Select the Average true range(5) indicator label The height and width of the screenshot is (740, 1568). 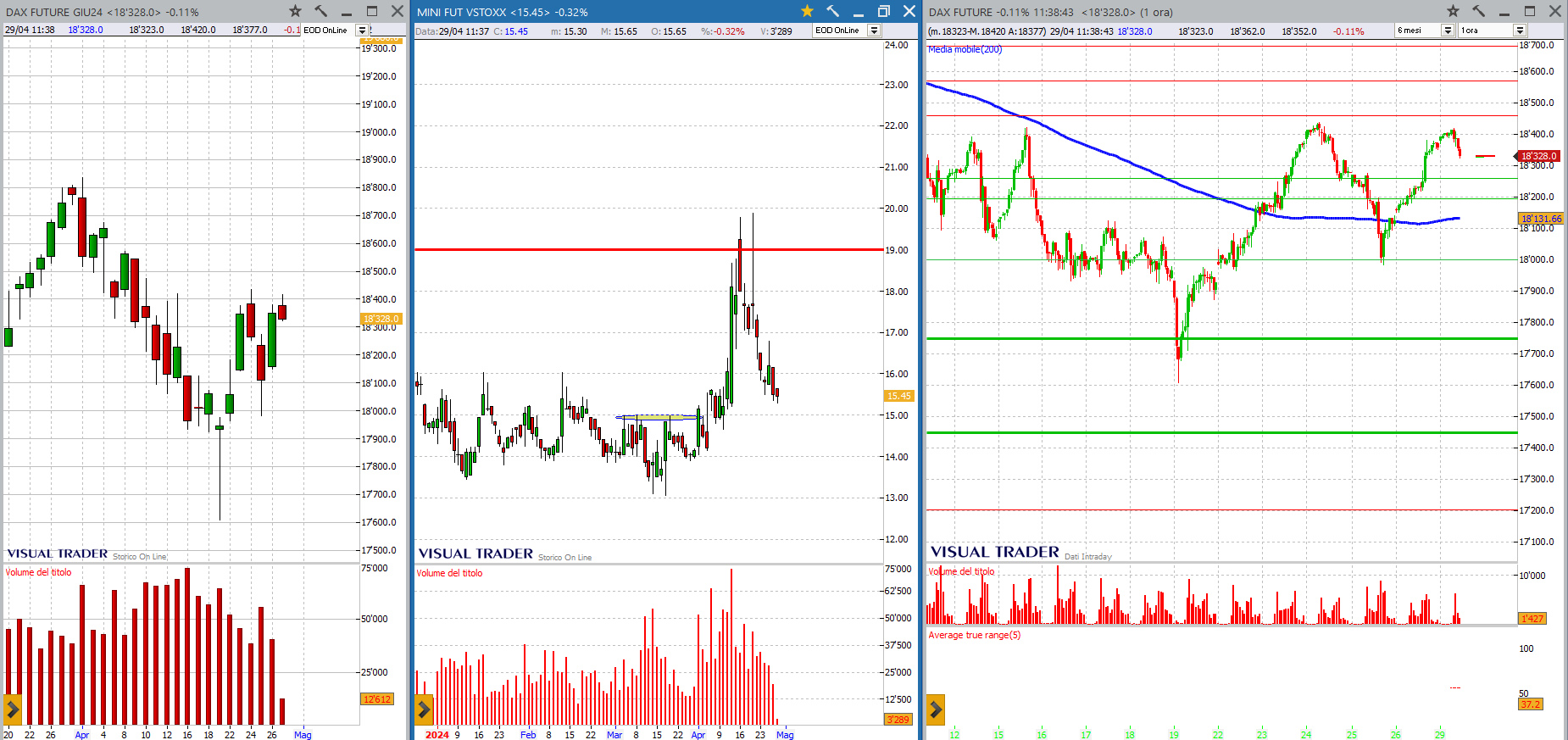click(x=974, y=635)
